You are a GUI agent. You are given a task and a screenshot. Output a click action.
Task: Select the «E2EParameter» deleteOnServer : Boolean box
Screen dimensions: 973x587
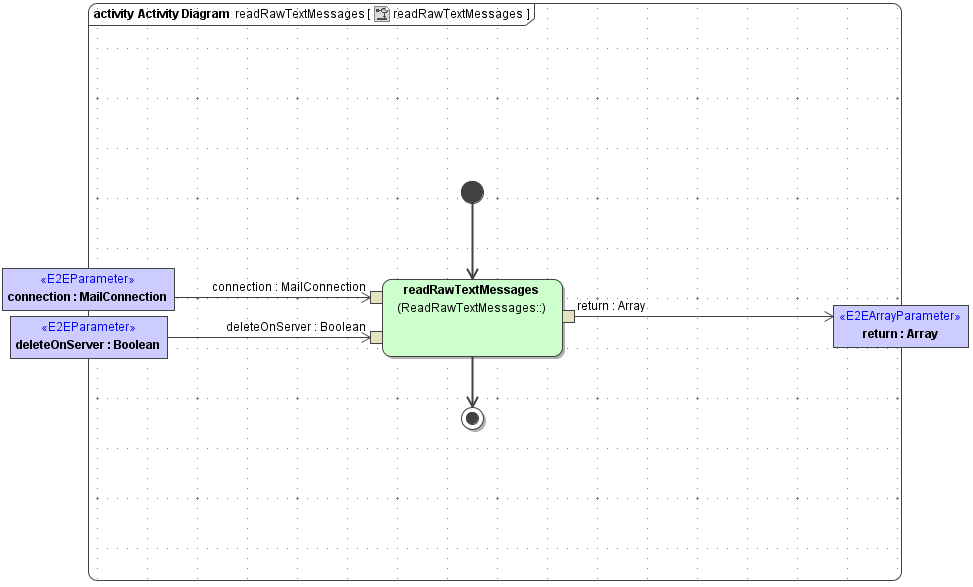point(88,336)
